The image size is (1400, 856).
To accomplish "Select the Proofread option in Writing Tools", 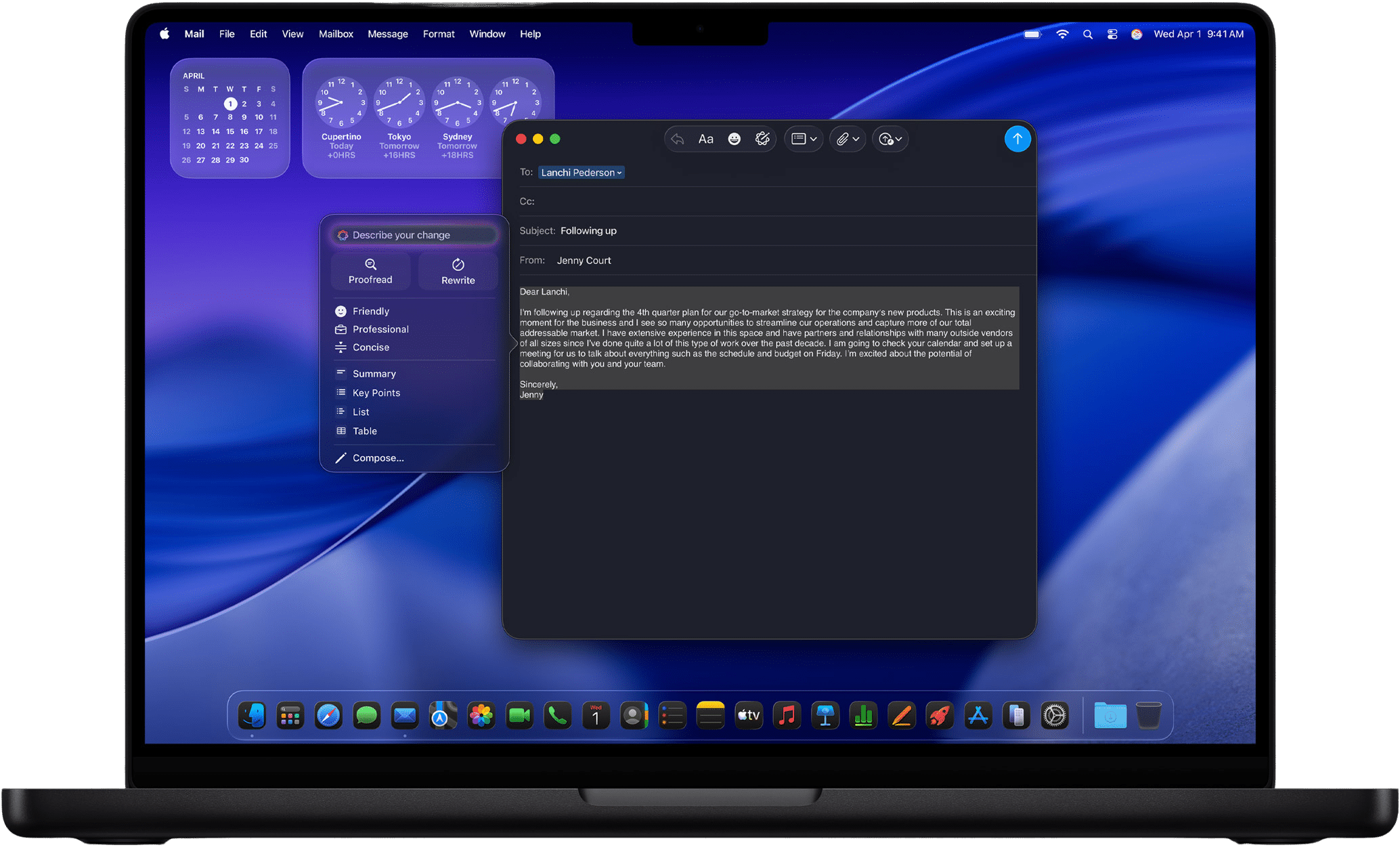I will click(370, 271).
